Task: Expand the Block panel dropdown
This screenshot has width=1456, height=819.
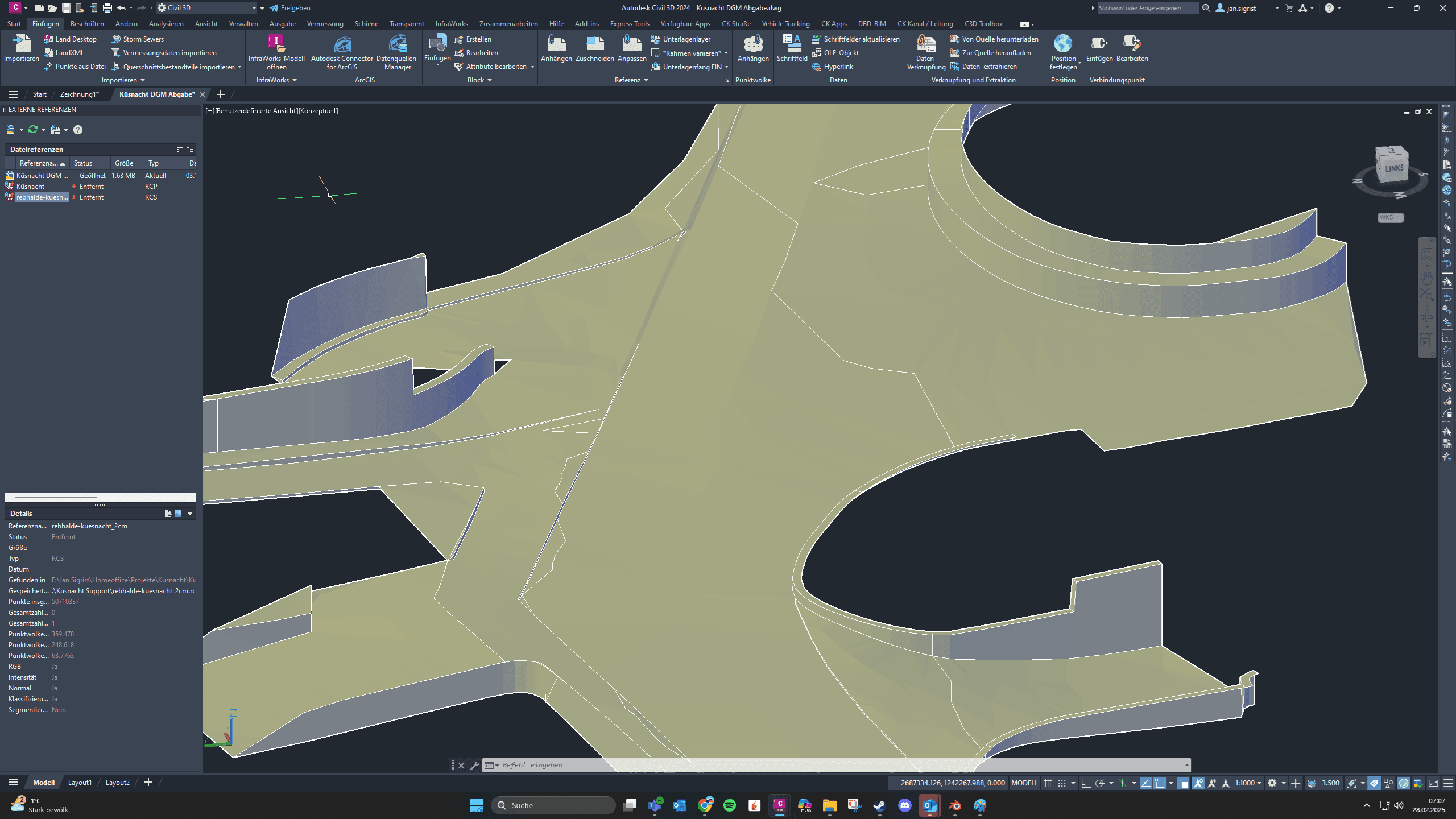Action: (489, 80)
